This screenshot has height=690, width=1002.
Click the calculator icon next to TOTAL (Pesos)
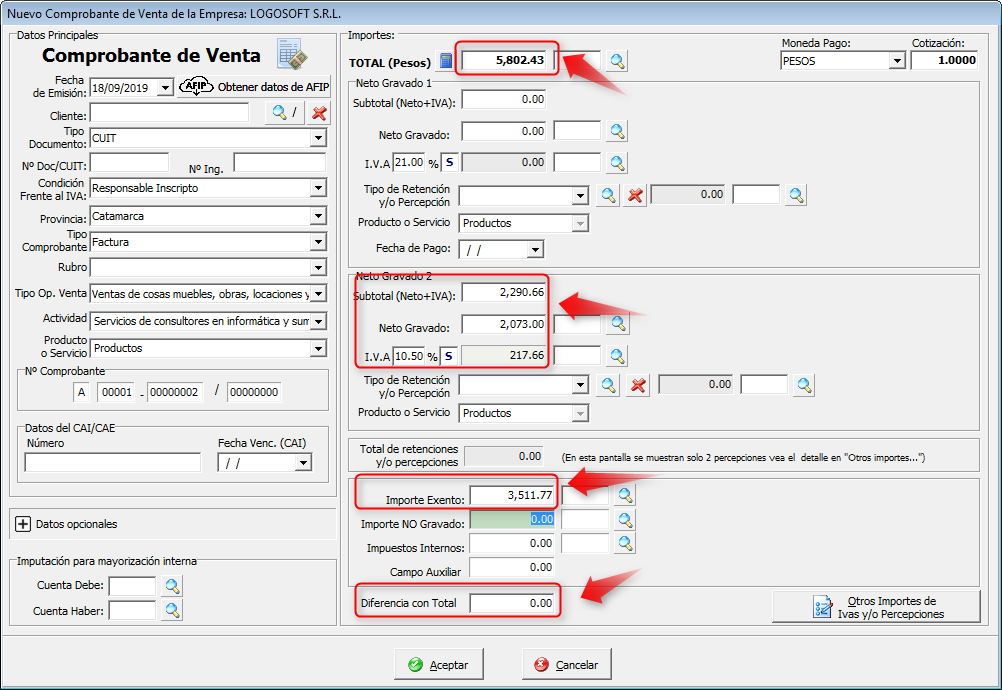(x=446, y=61)
